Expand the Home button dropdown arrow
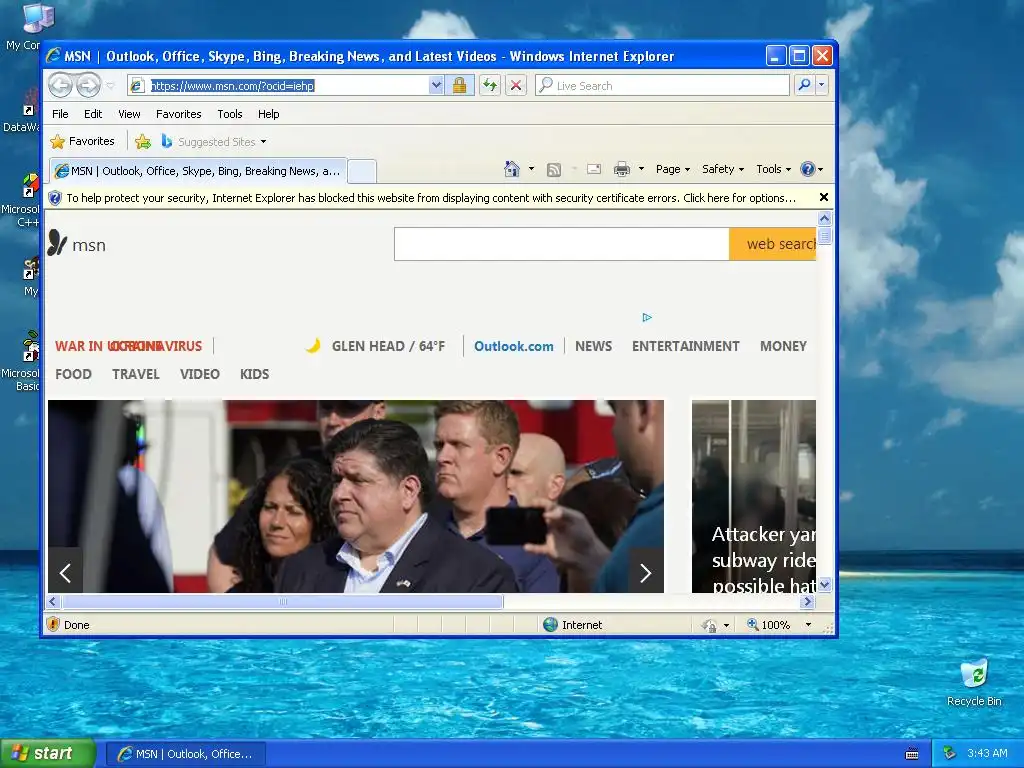The height and width of the screenshot is (768, 1024). tap(531, 169)
